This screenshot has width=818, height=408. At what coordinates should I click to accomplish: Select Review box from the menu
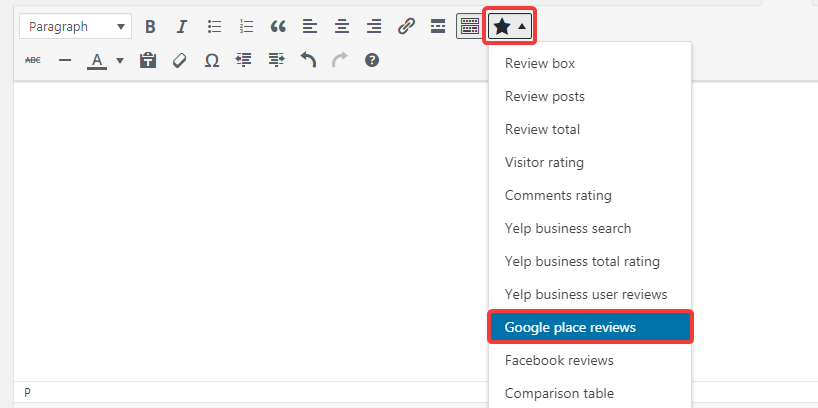pyautogui.click(x=590, y=64)
